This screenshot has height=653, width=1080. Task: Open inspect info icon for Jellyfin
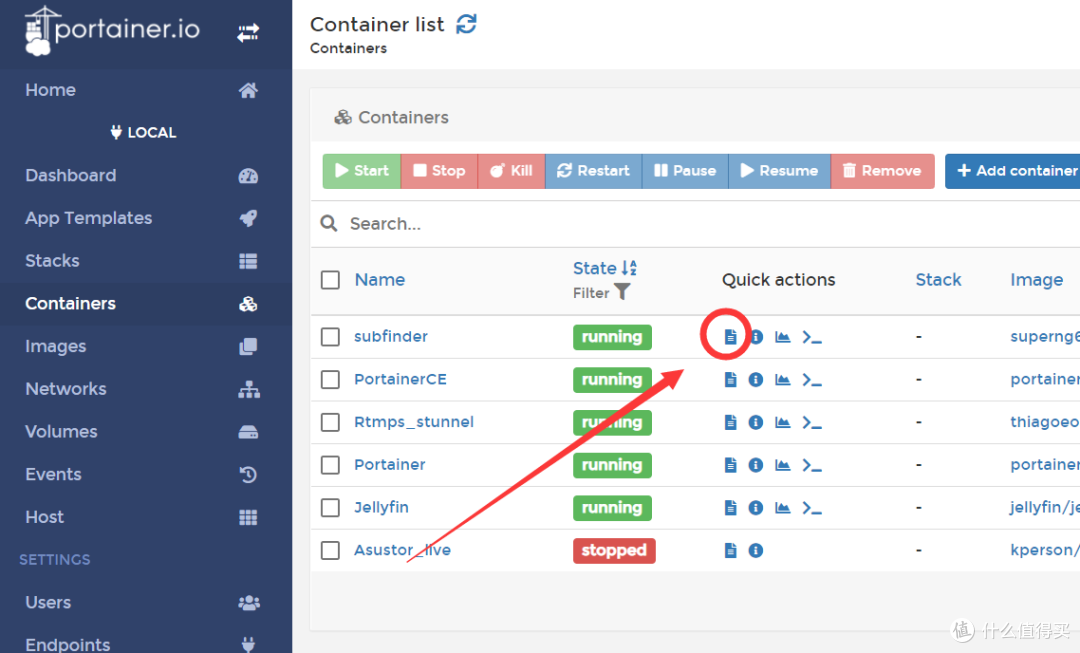(x=756, y=508)
